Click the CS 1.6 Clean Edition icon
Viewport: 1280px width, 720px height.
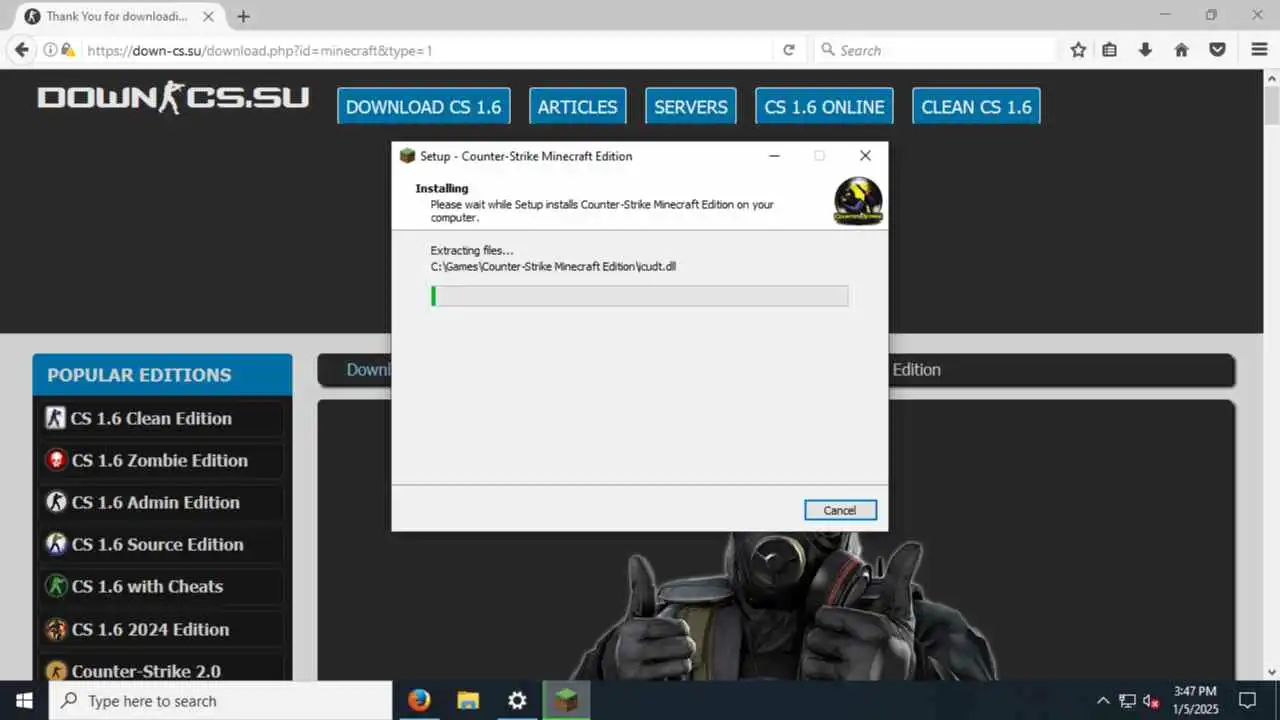click(56, 418)
